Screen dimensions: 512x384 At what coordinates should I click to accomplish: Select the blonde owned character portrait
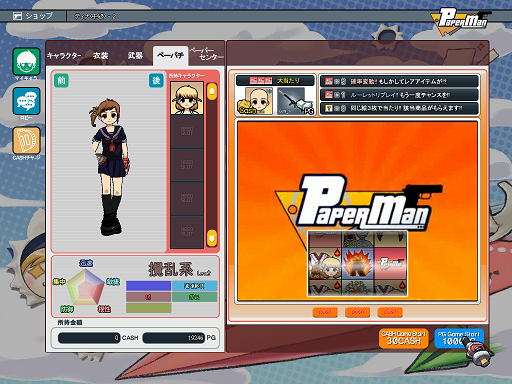point(187,98)
